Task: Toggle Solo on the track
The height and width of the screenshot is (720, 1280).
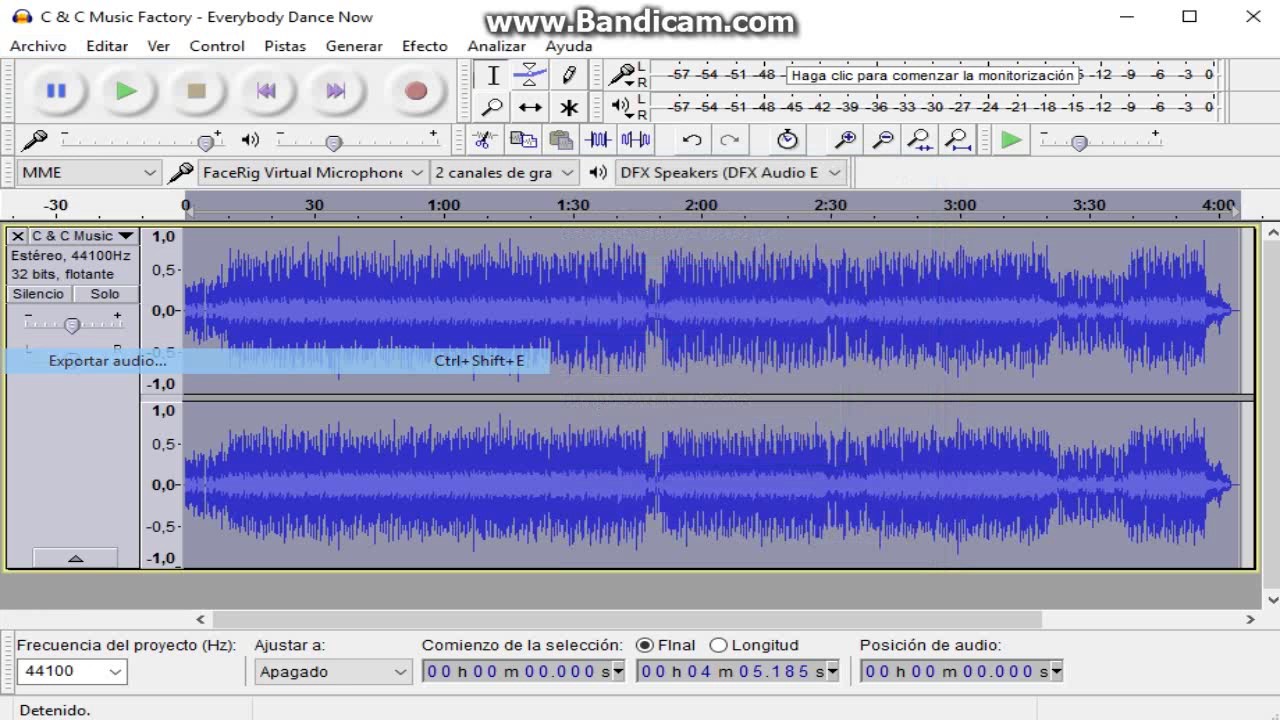Action: click(105, 294)
